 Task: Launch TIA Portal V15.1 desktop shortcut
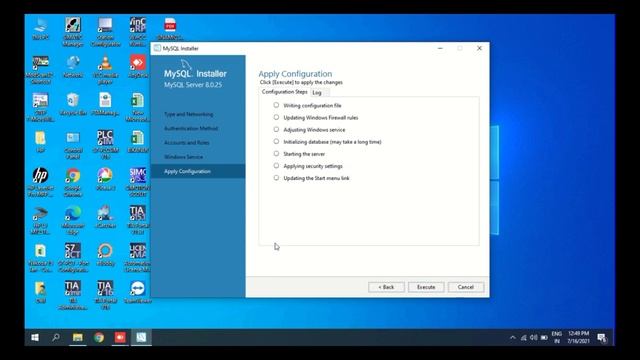[x=138, y=220]
